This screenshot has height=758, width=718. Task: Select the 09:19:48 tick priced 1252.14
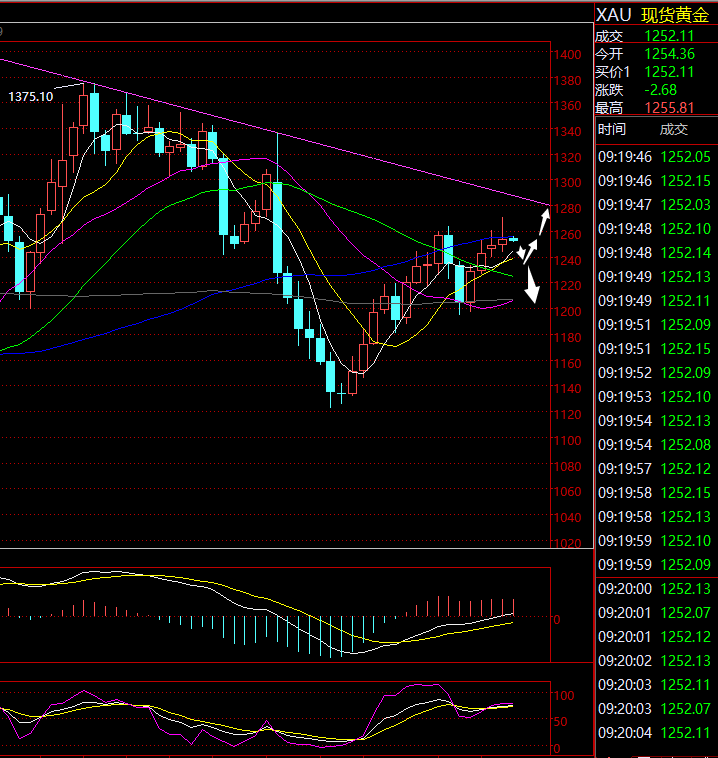click(x=654, y=253)
